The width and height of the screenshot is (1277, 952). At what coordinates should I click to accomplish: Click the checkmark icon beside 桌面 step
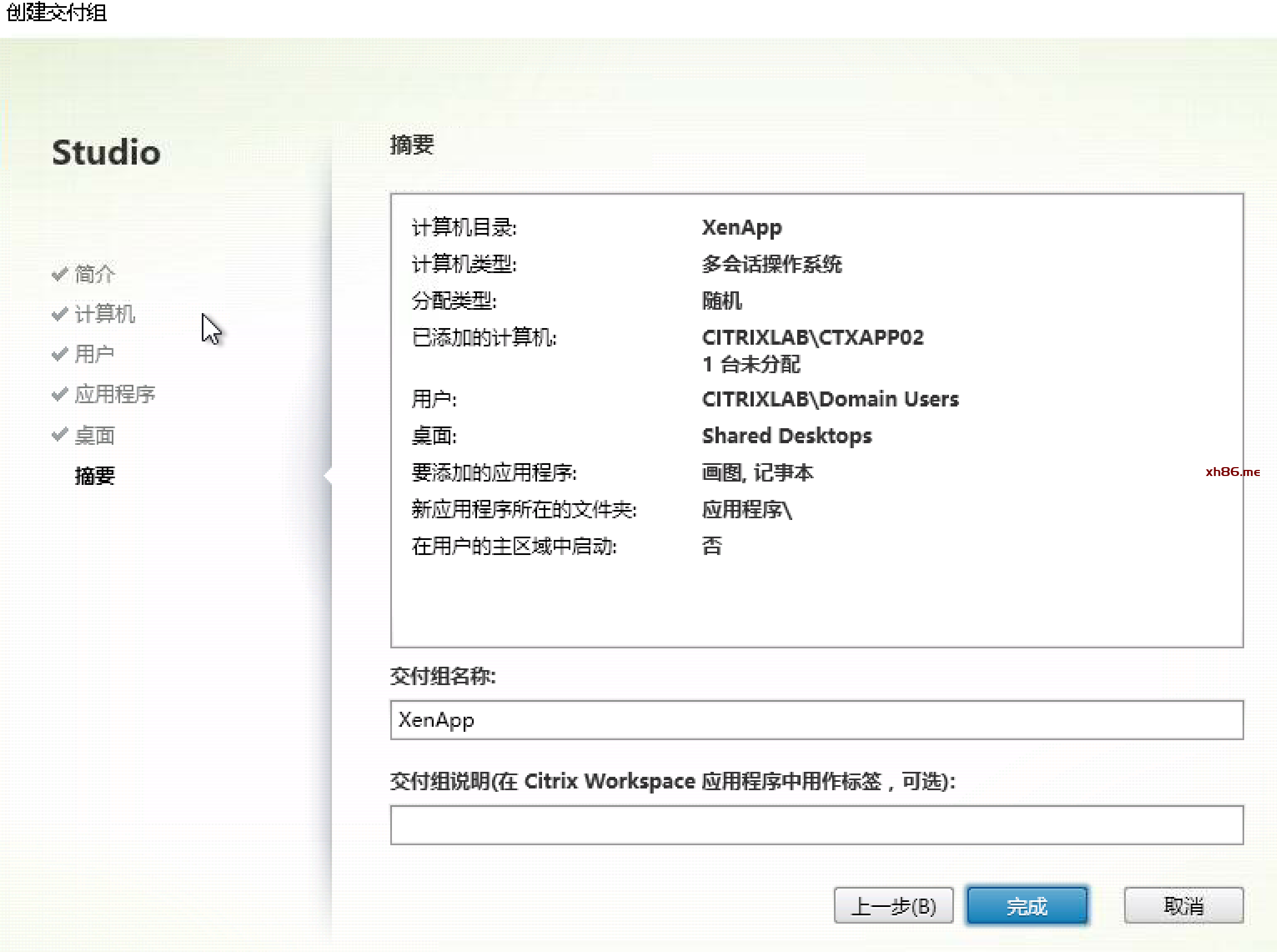59,434
